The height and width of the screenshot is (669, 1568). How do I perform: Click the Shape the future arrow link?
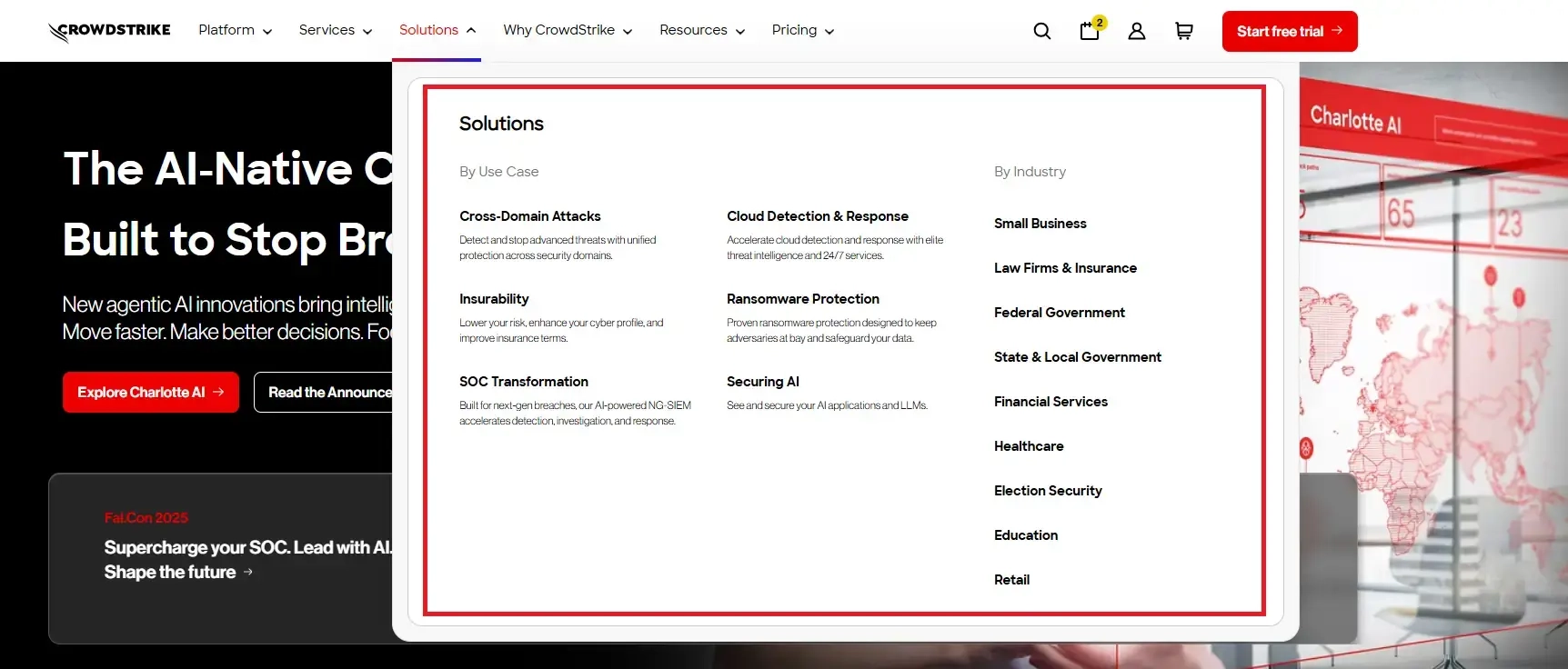tap(179, 572)
